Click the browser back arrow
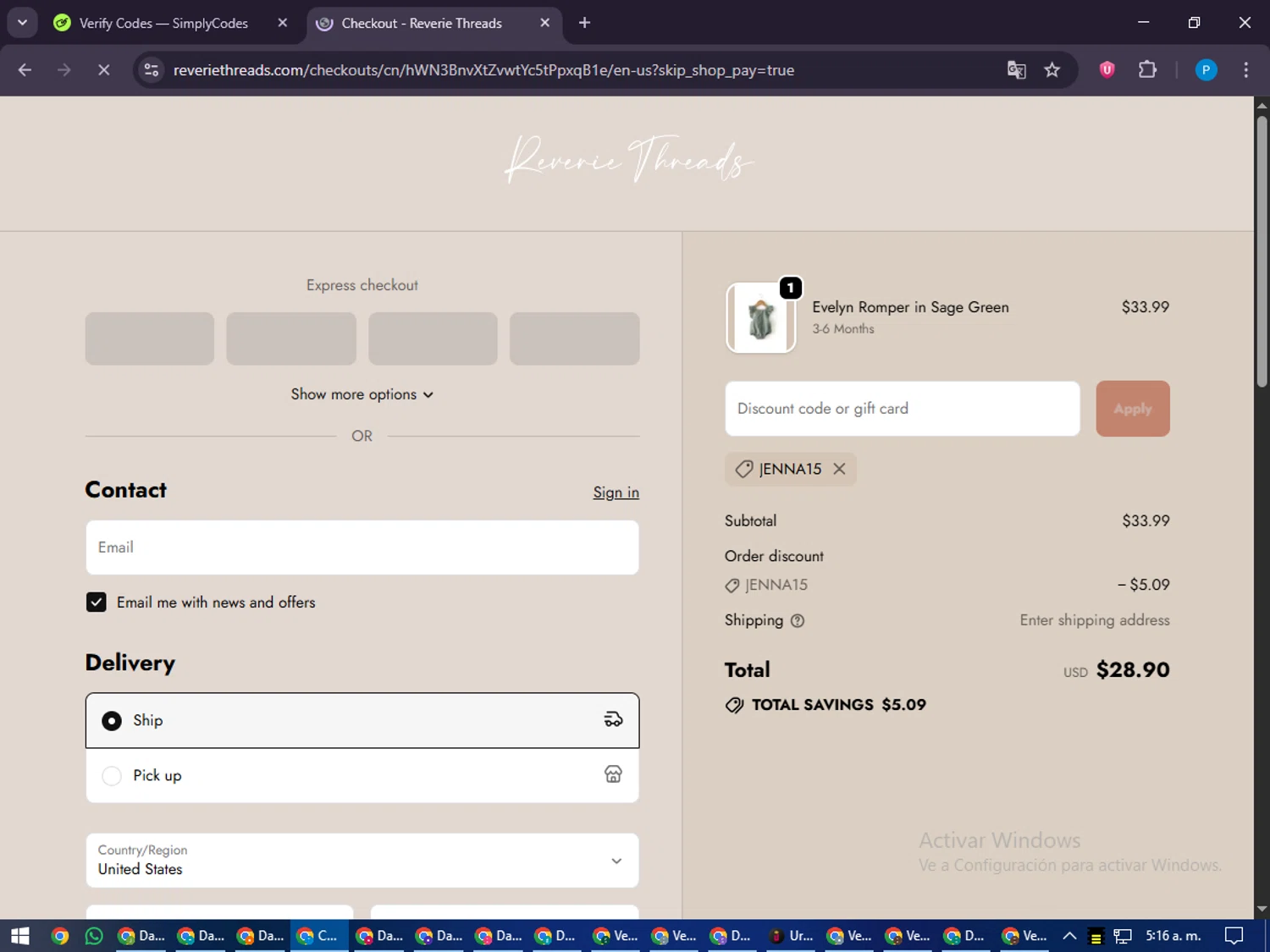Viewport: 1270px width, 952px height. click(x=25, y=70)
